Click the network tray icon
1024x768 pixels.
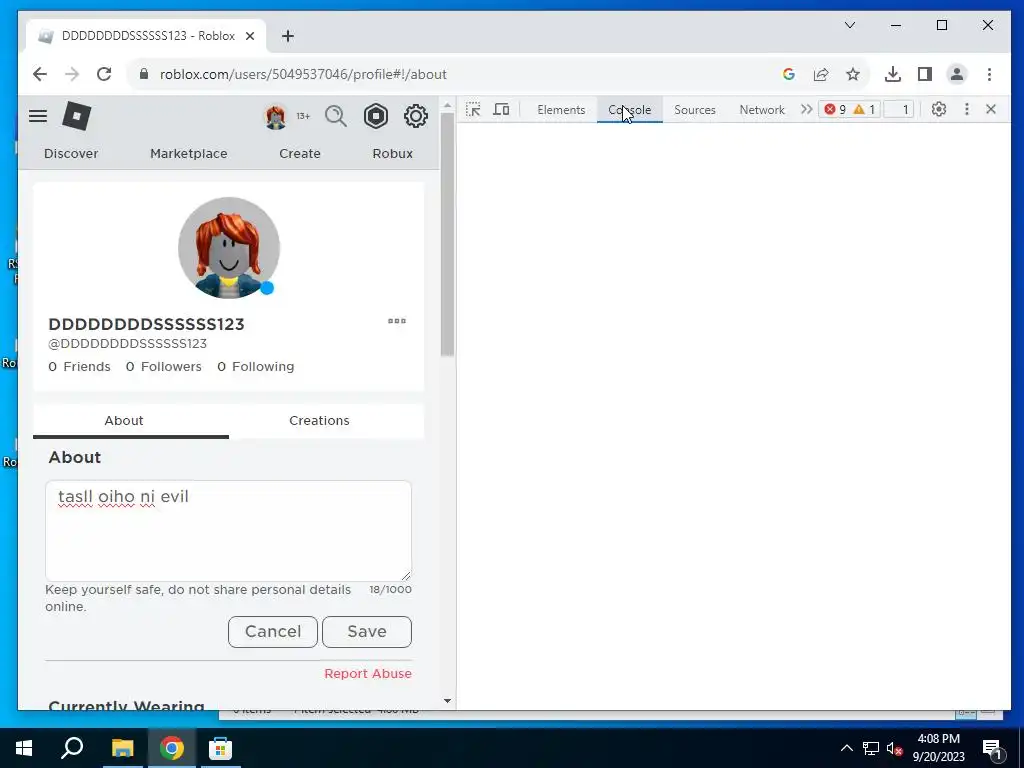871,748
